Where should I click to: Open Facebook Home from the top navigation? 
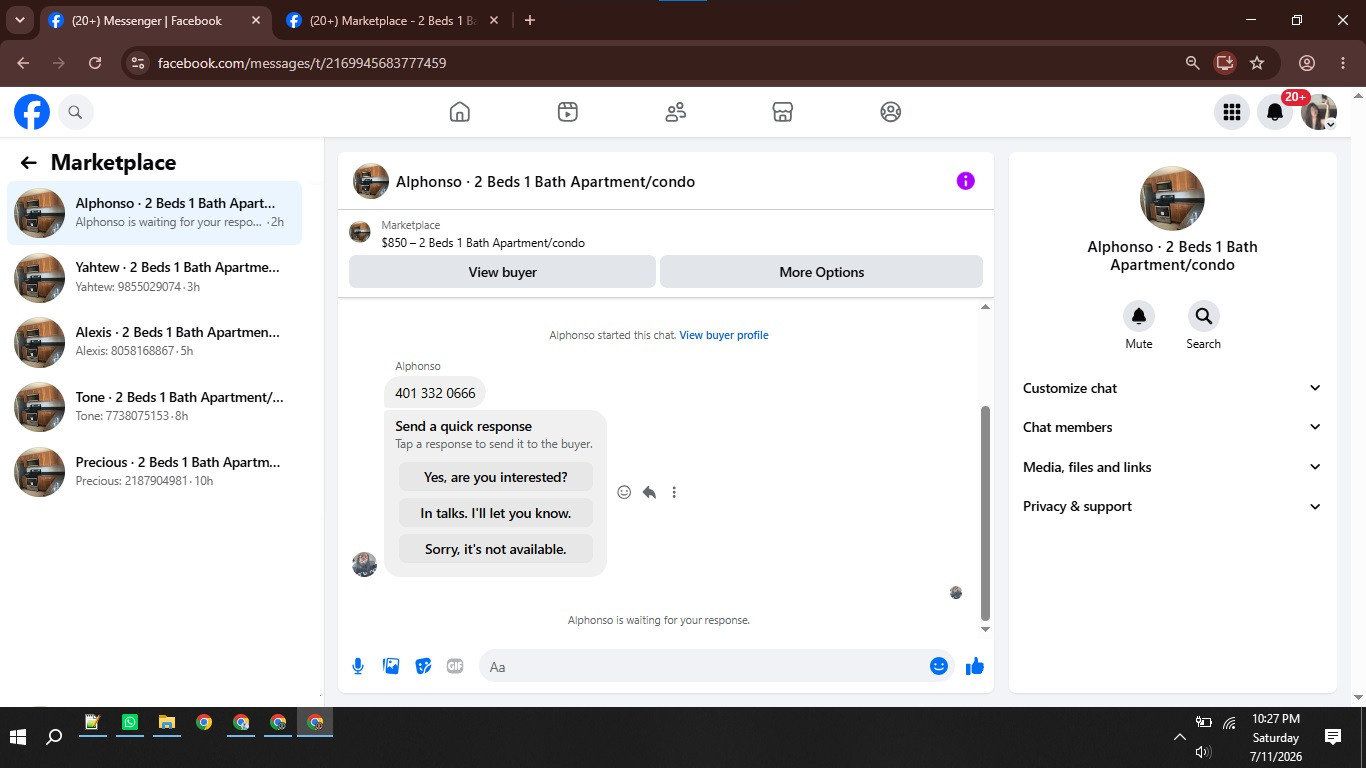[460, 112]
